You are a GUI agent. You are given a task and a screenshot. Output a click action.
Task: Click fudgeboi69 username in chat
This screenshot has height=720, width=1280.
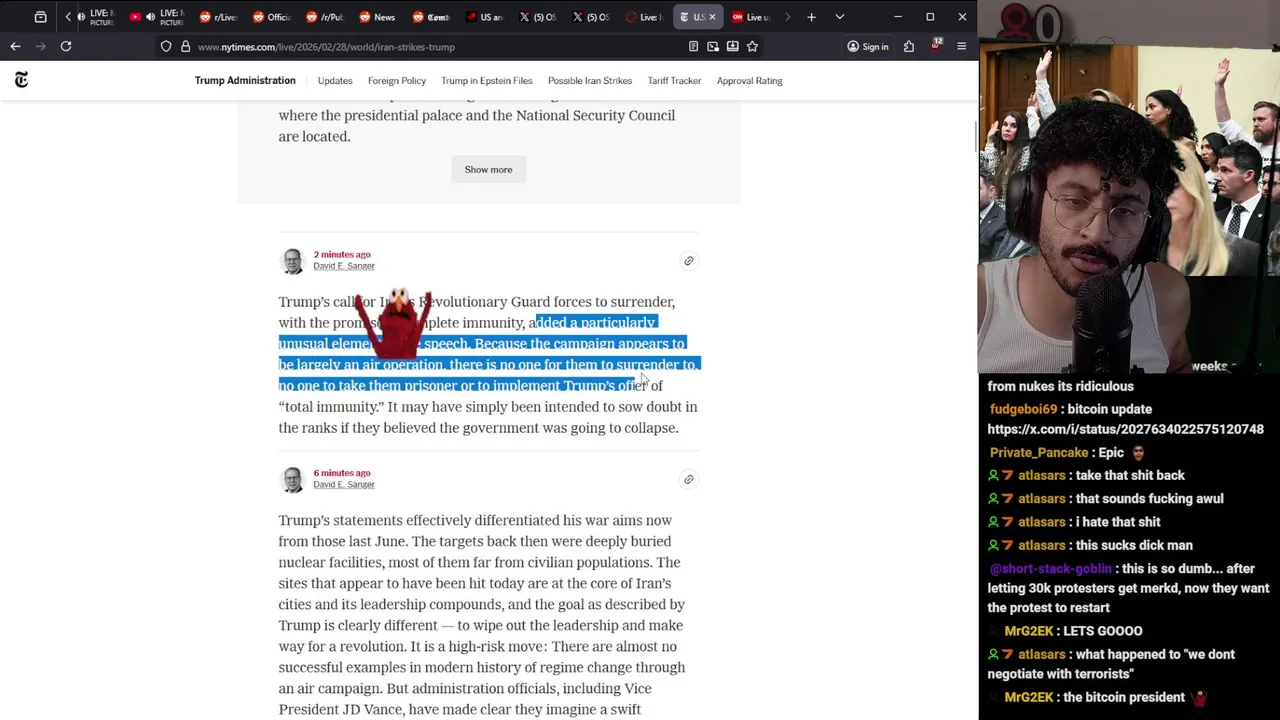coord(1023,409)
